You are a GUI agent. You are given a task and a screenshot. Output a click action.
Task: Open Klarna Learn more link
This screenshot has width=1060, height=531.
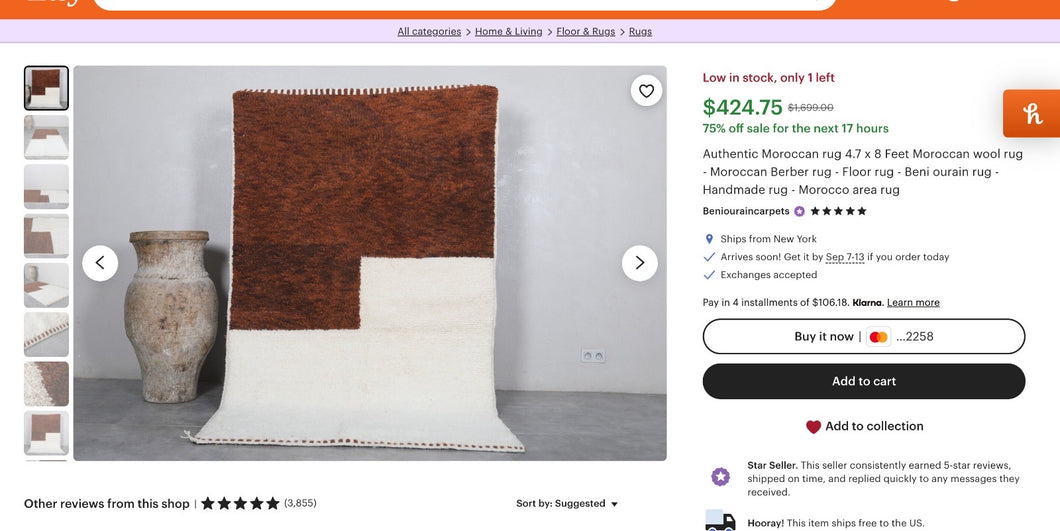(x=913, y=303)
